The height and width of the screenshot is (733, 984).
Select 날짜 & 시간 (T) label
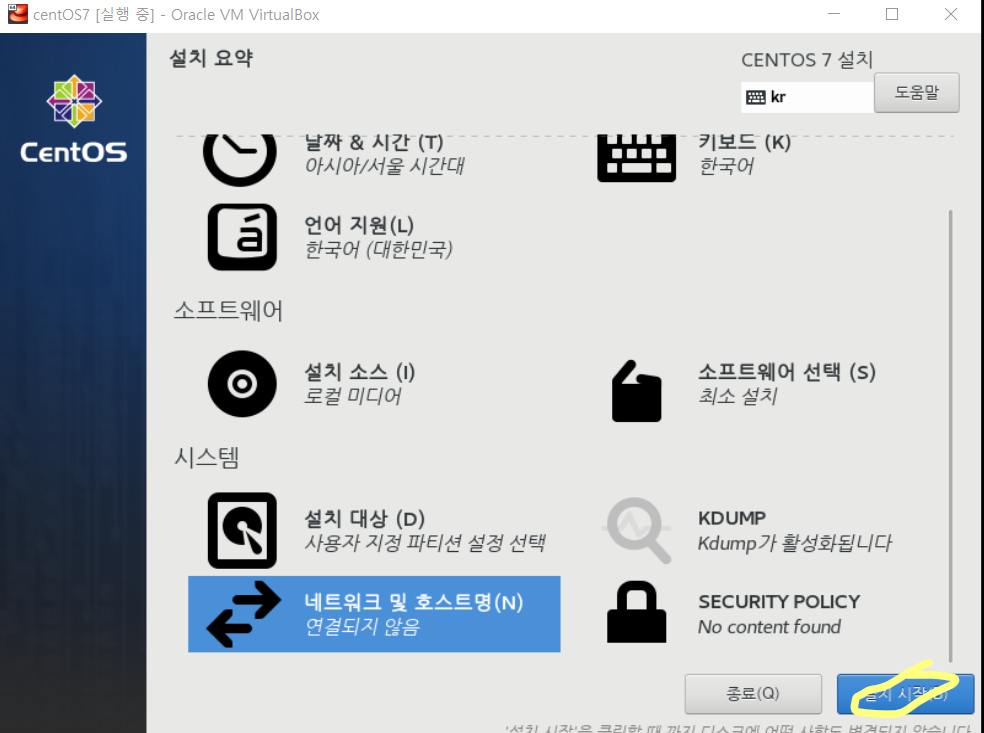(374, 142)
